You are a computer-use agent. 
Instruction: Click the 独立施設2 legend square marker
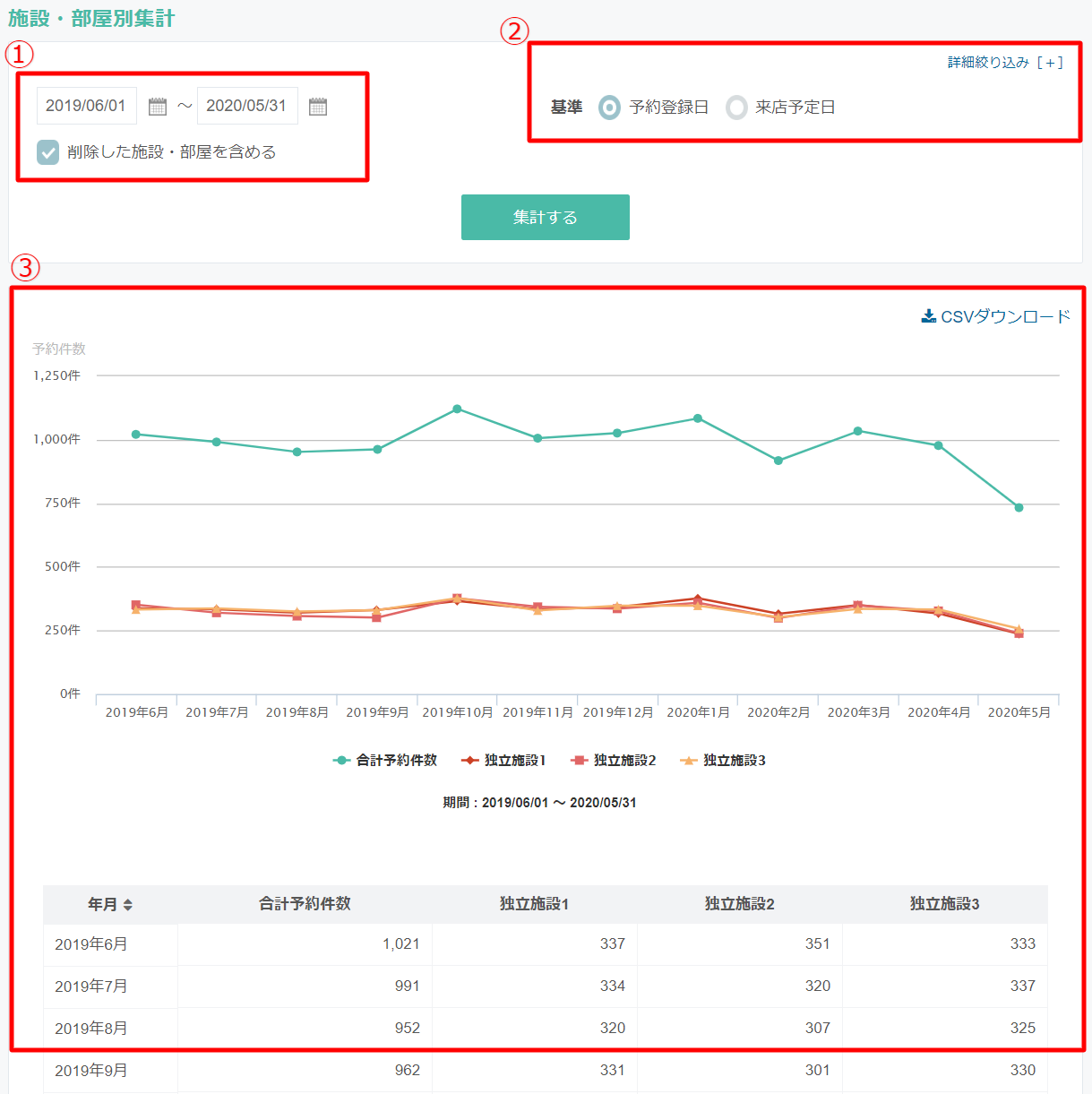point(579,761)
